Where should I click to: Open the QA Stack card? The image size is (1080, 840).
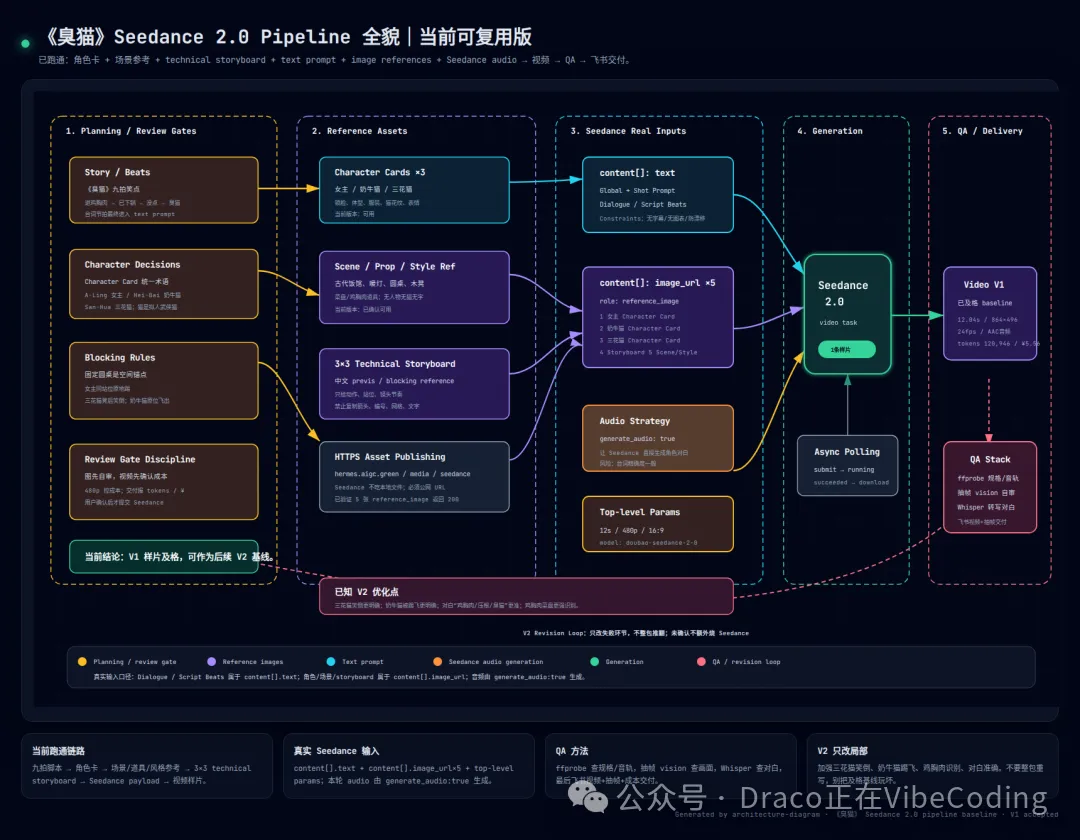pyautogui.click(x=990, y=487)
